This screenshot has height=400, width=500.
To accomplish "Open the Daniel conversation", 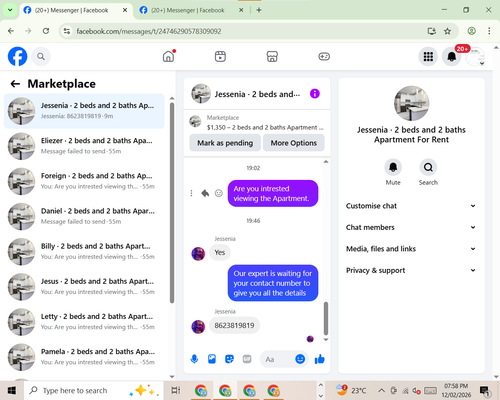I will point(84,216).
